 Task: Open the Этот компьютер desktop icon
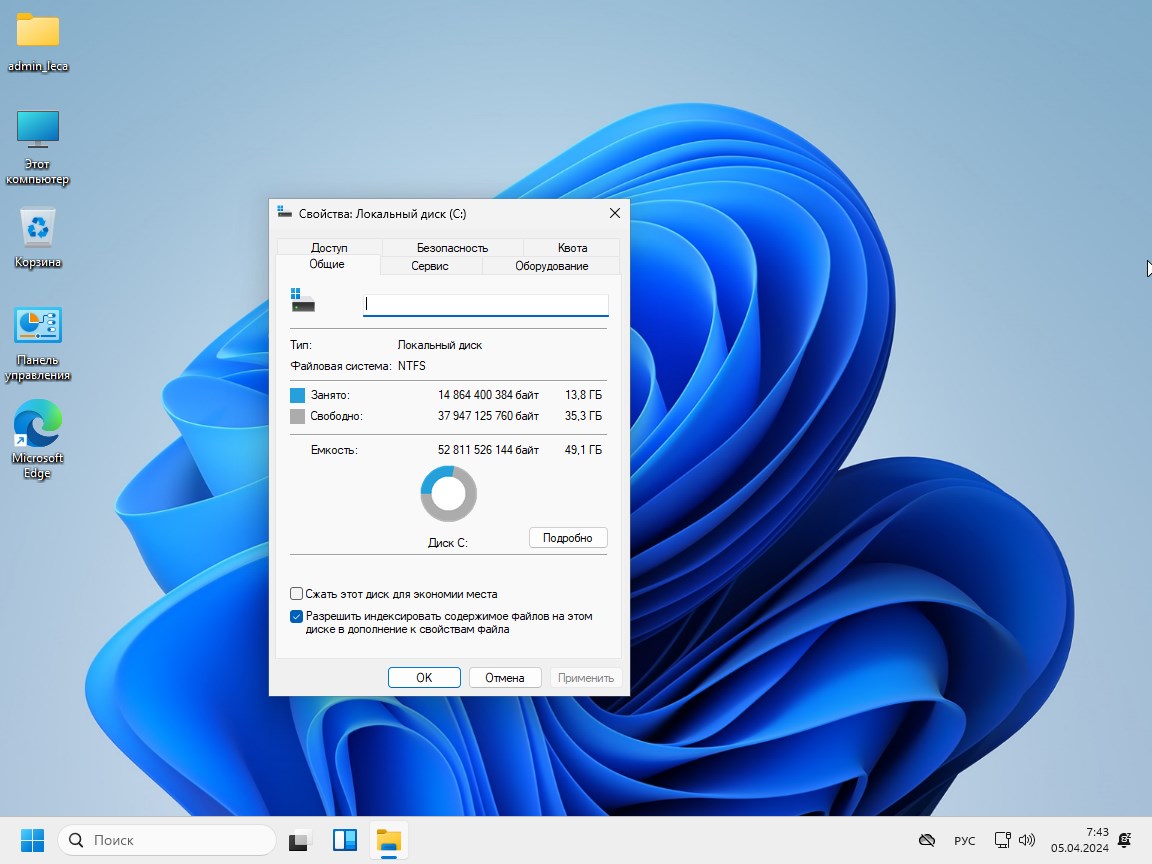click(x=38, y=129)
